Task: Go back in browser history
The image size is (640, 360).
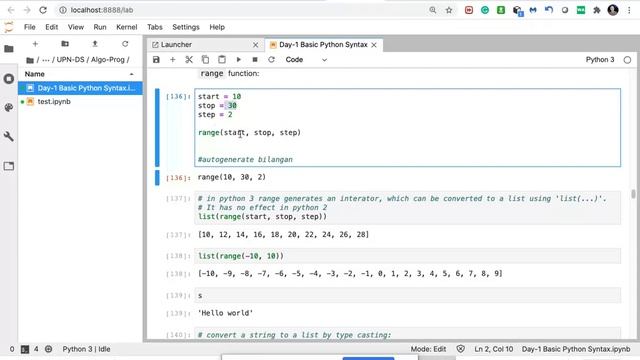Action: pyautogui.click(x=11, y=10)
